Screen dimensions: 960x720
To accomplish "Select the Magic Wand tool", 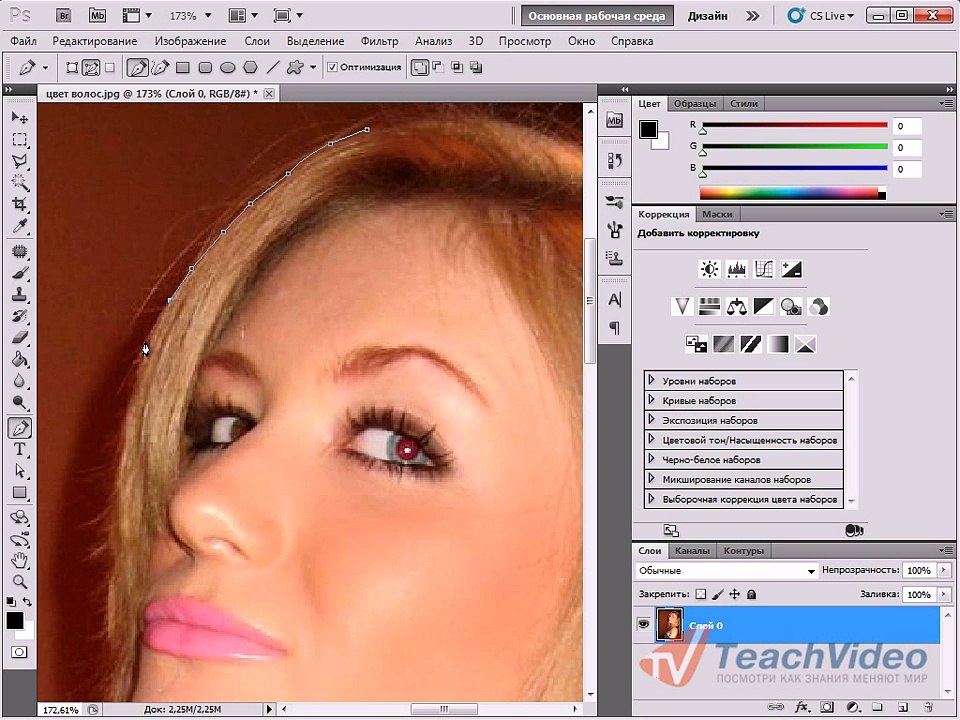I will click(x=20, y=182).
